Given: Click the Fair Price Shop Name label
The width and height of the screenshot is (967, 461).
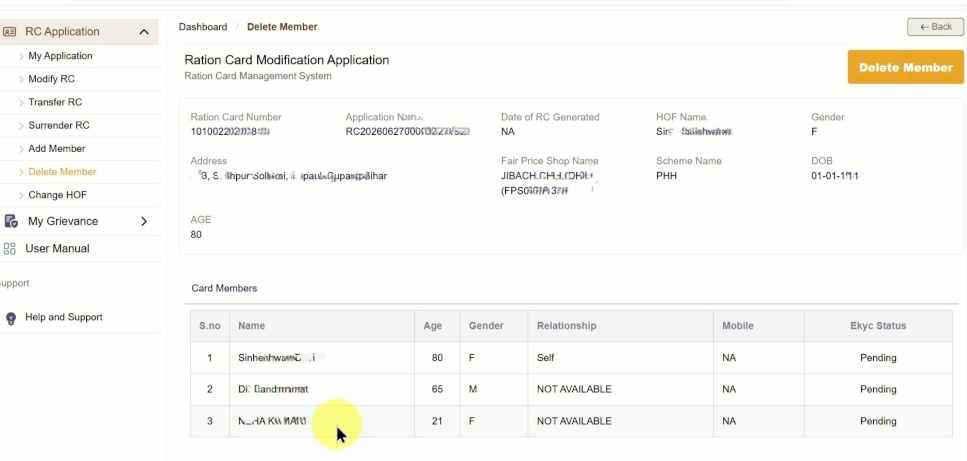Looking at the screenshot, I should point(549,161).
